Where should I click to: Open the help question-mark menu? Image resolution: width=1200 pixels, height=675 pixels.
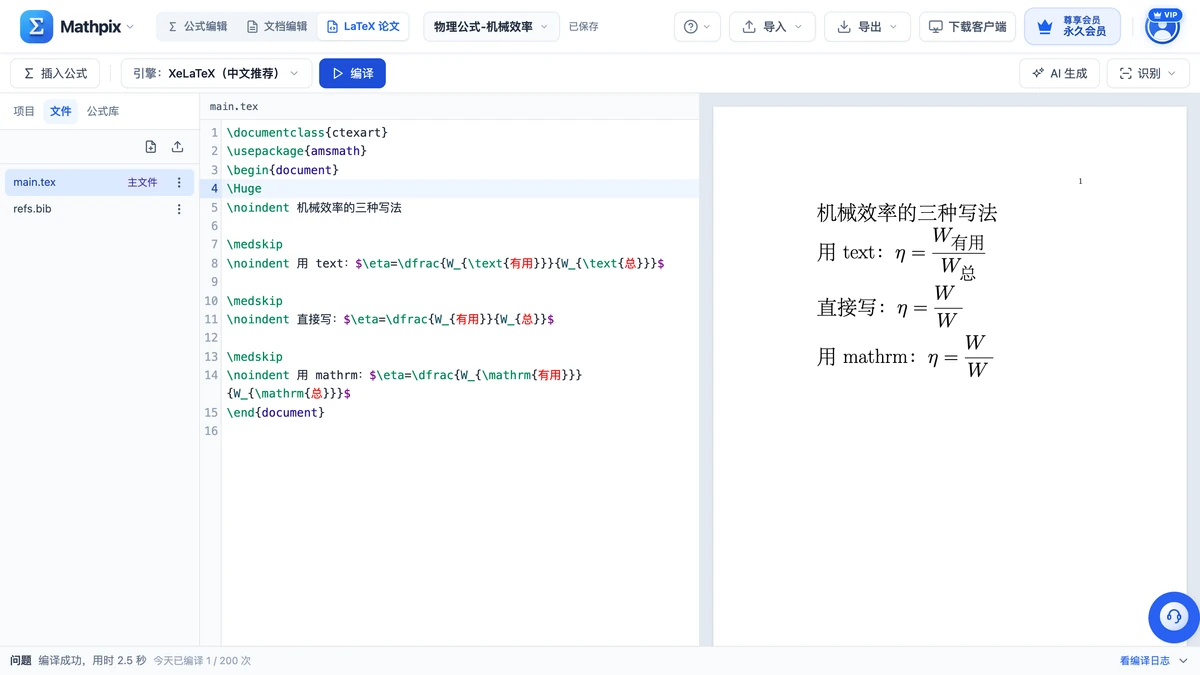[697, 27]
